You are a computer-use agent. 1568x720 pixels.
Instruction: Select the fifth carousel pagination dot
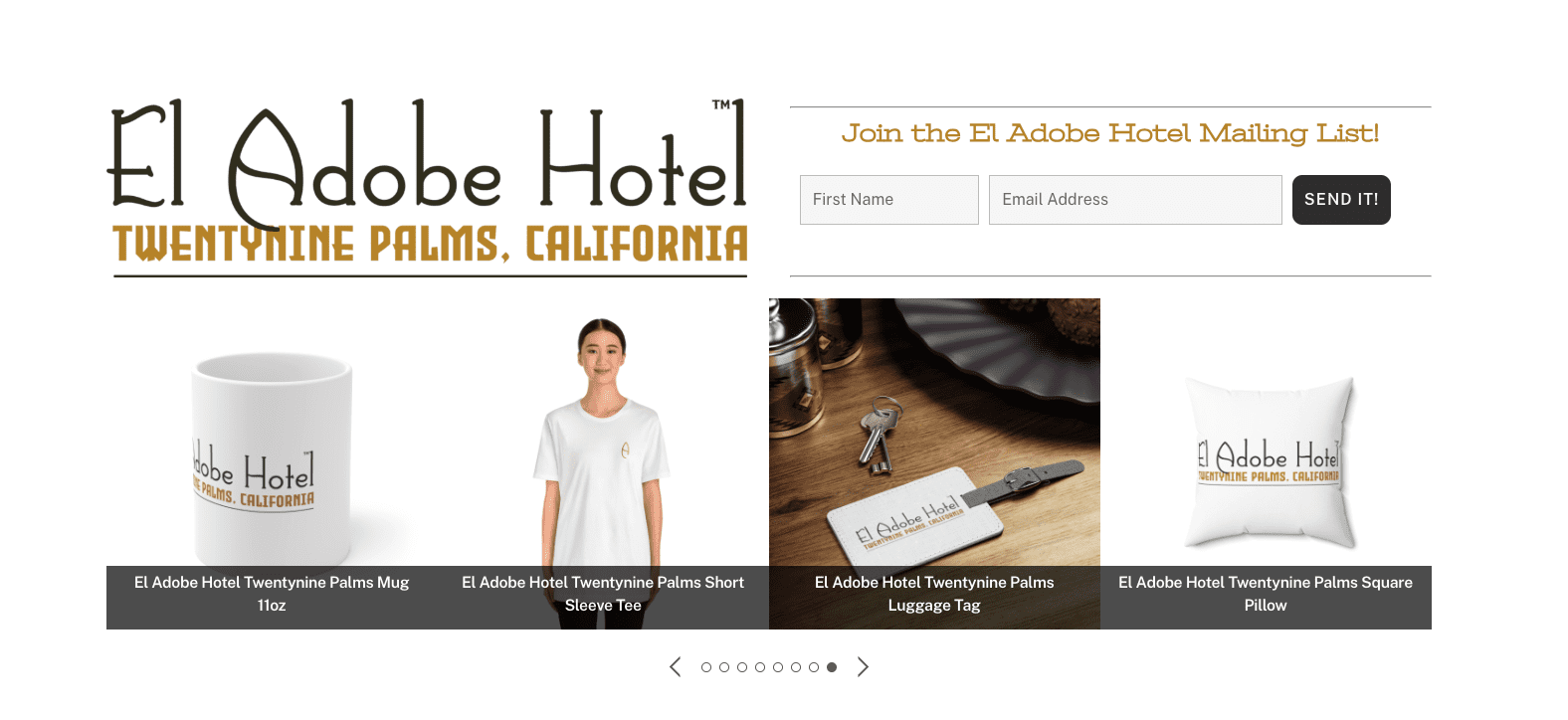coord(778,667)
